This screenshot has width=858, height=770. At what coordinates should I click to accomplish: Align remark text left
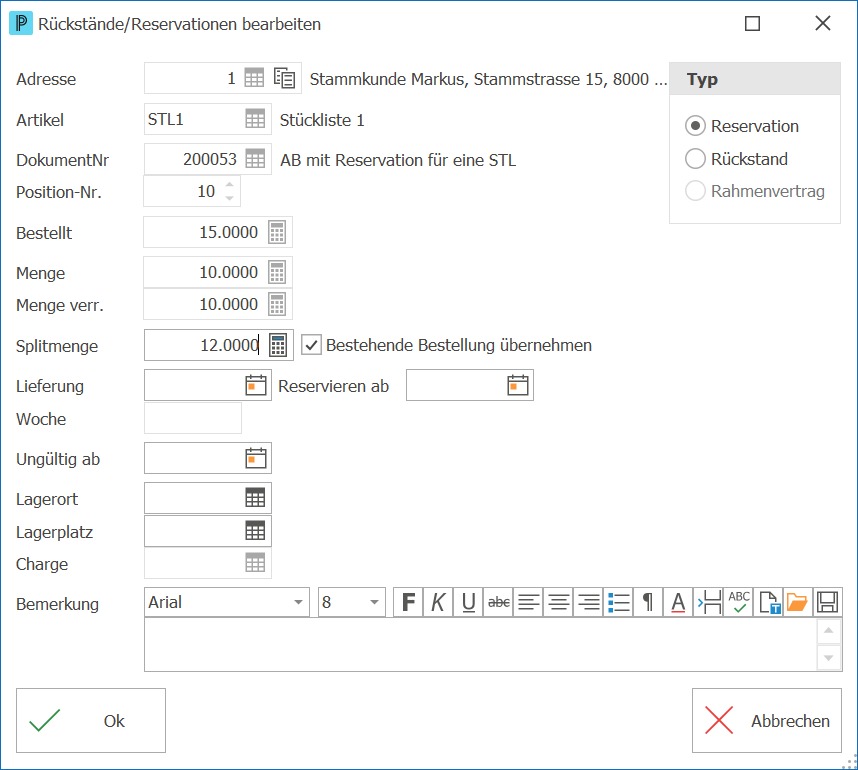click(529, 602)
